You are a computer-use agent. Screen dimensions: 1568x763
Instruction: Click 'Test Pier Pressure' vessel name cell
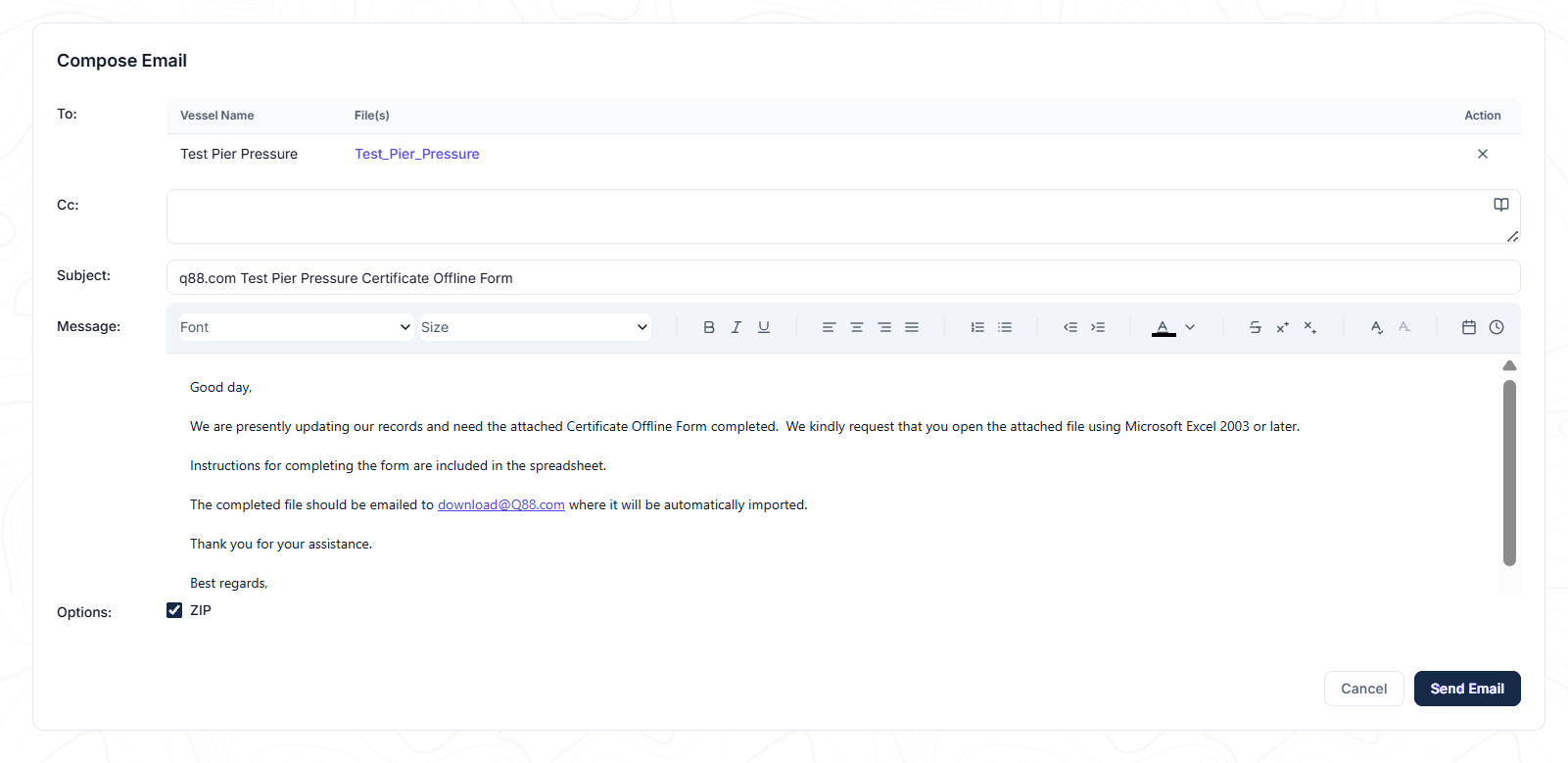[x=239, y=154]
